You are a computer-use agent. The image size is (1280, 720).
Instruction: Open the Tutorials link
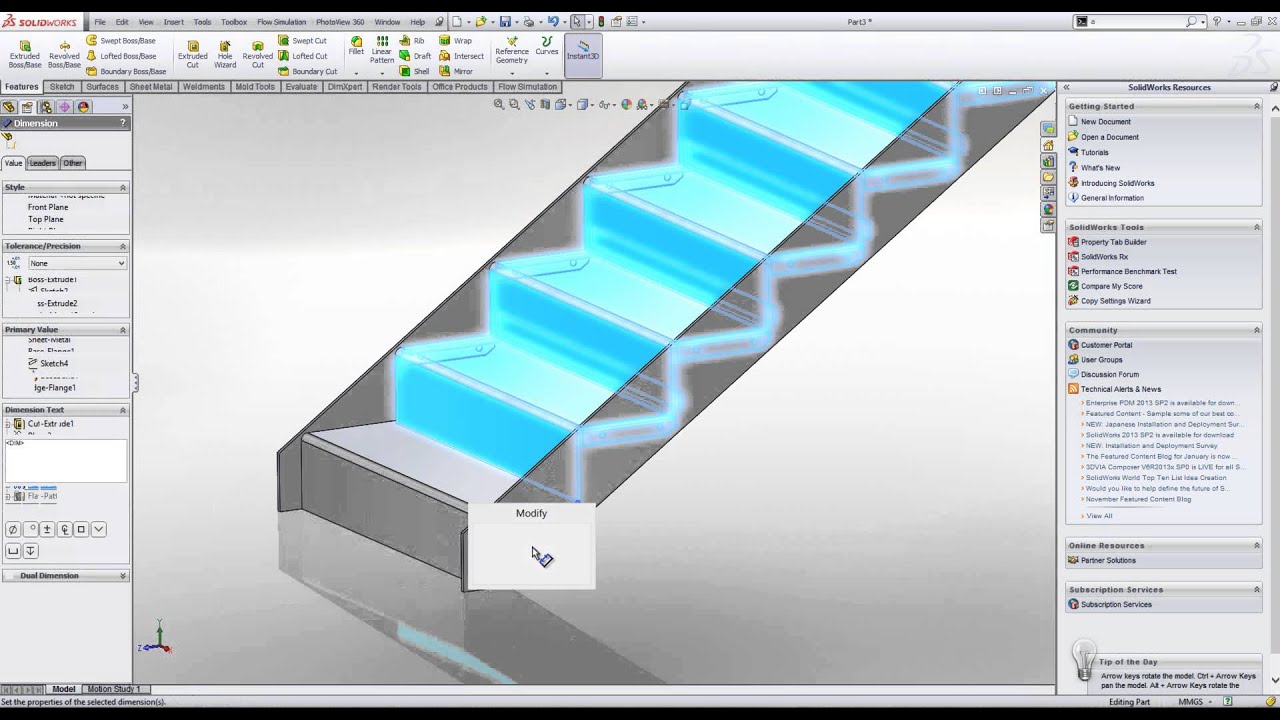[1094, 152]
